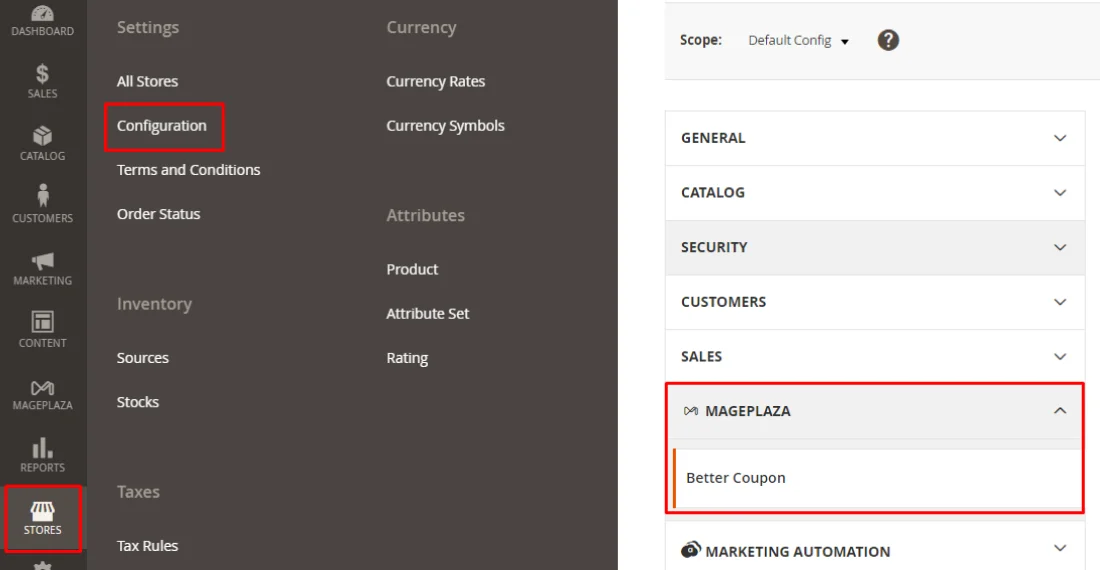The height and width of the screenshot is (570, 1100).
Task: Click the GENERAL section title
Action: [713, 138]
